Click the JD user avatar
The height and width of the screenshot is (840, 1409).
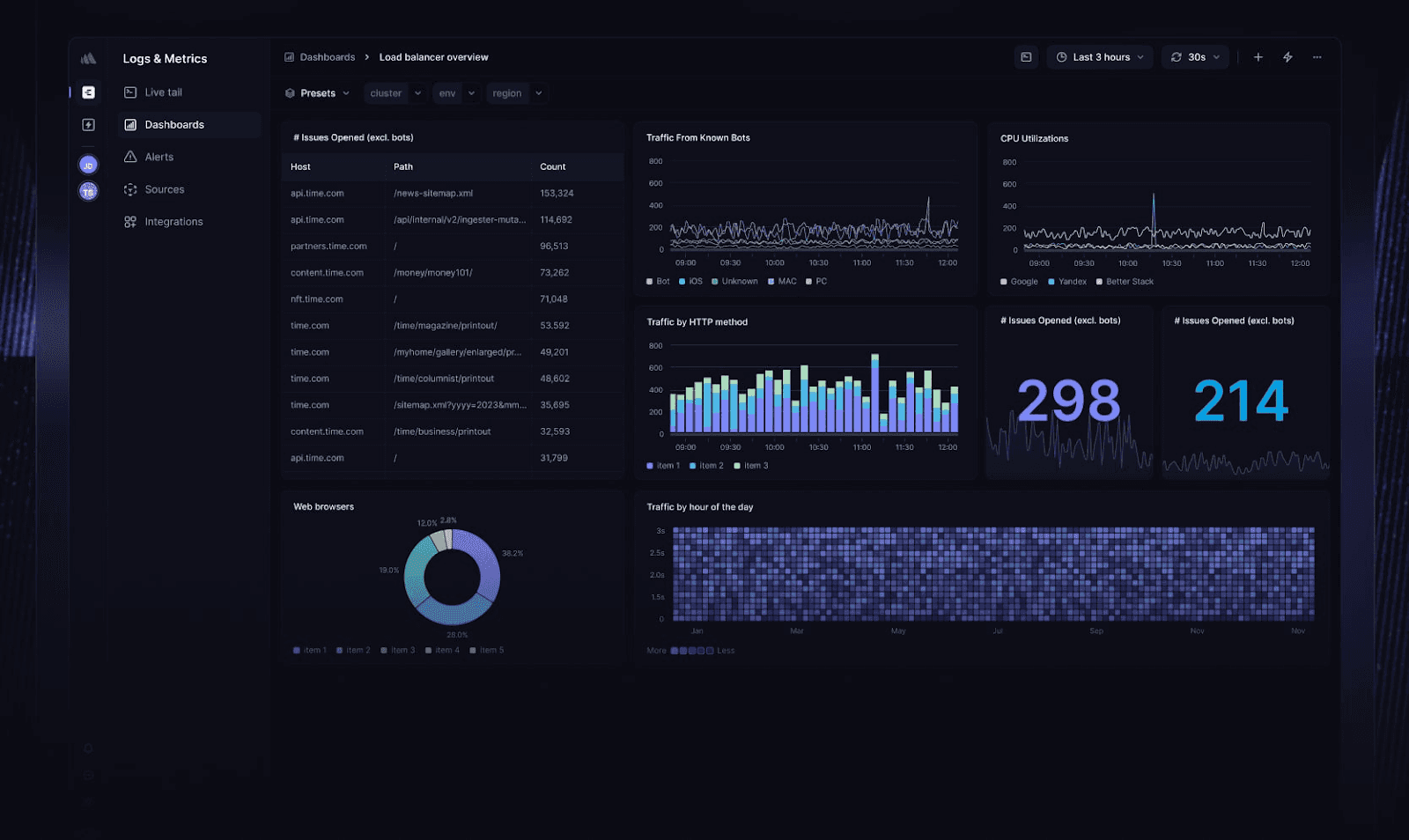coord(88,165)
